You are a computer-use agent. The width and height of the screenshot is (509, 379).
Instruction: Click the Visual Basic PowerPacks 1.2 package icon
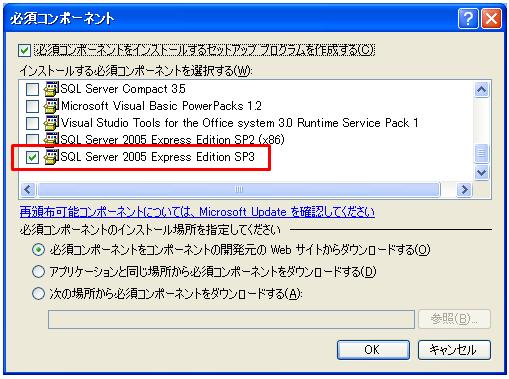(x=51, y=106)
